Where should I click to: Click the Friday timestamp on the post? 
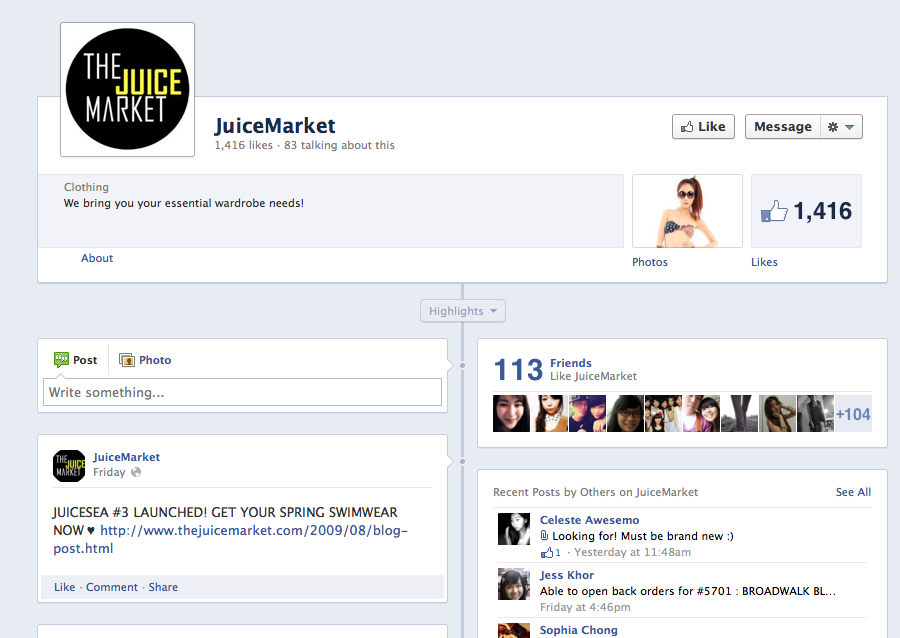pyautogui.click(x=109, y=472)
